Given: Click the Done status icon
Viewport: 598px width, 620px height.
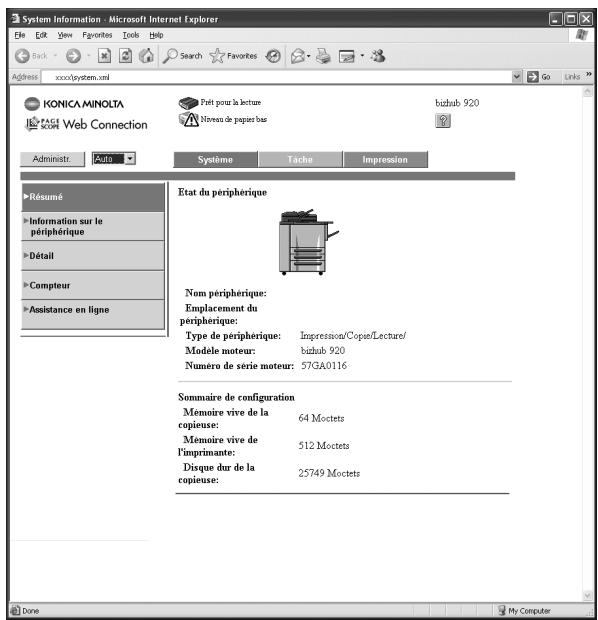Looking at the screenshot, I should (x=15, y=611).
